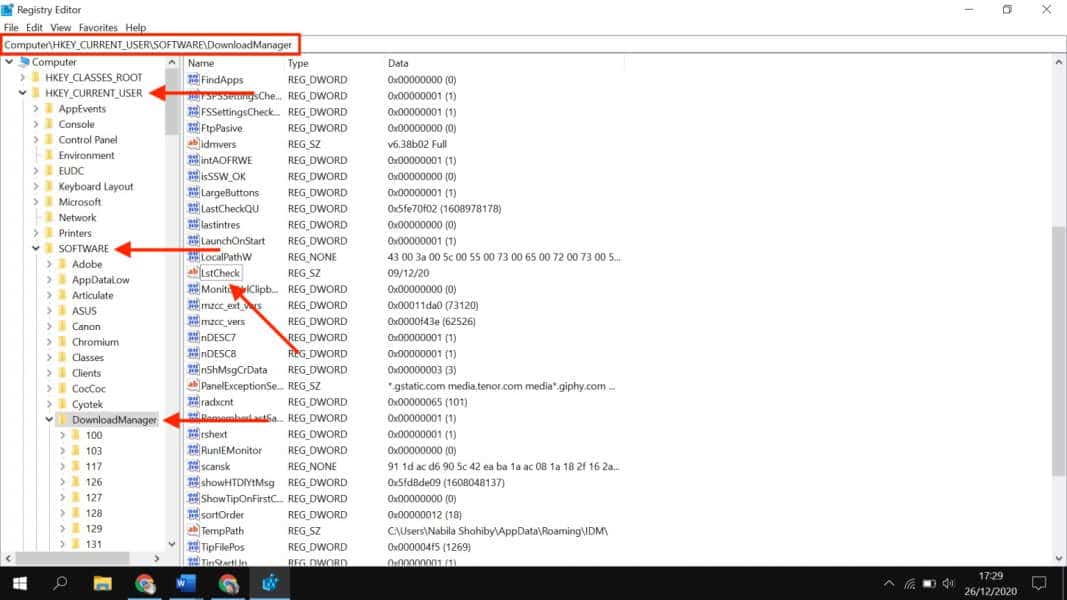Viewport: 1067px width, 600px height.
Task: Open the Edit menu
Action: point(34,28)
